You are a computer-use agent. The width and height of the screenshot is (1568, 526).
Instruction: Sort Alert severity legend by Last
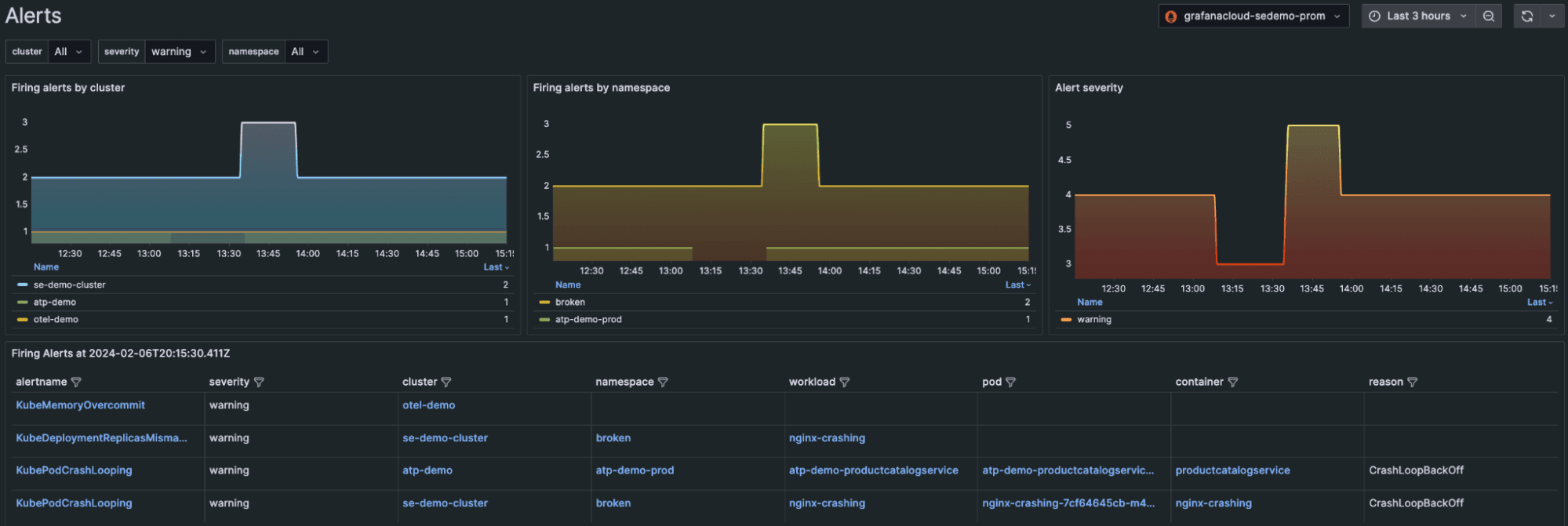pyautogui.click(x=1540, y=303)
